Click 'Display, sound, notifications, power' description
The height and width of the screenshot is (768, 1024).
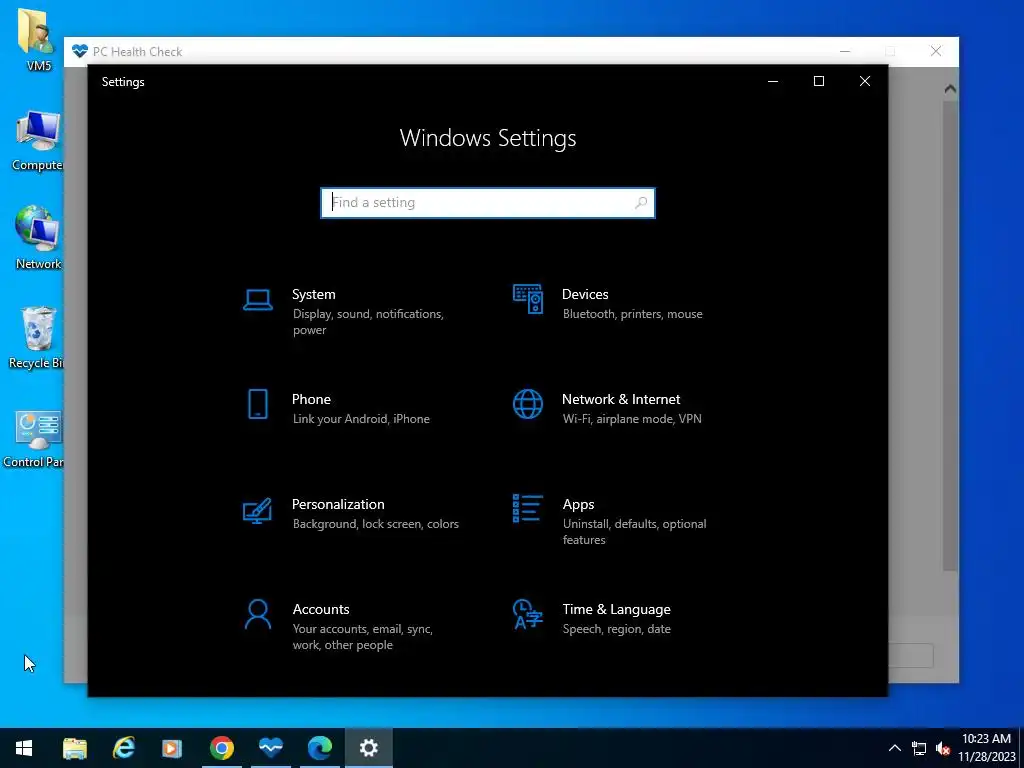click(x=368, y=322)
